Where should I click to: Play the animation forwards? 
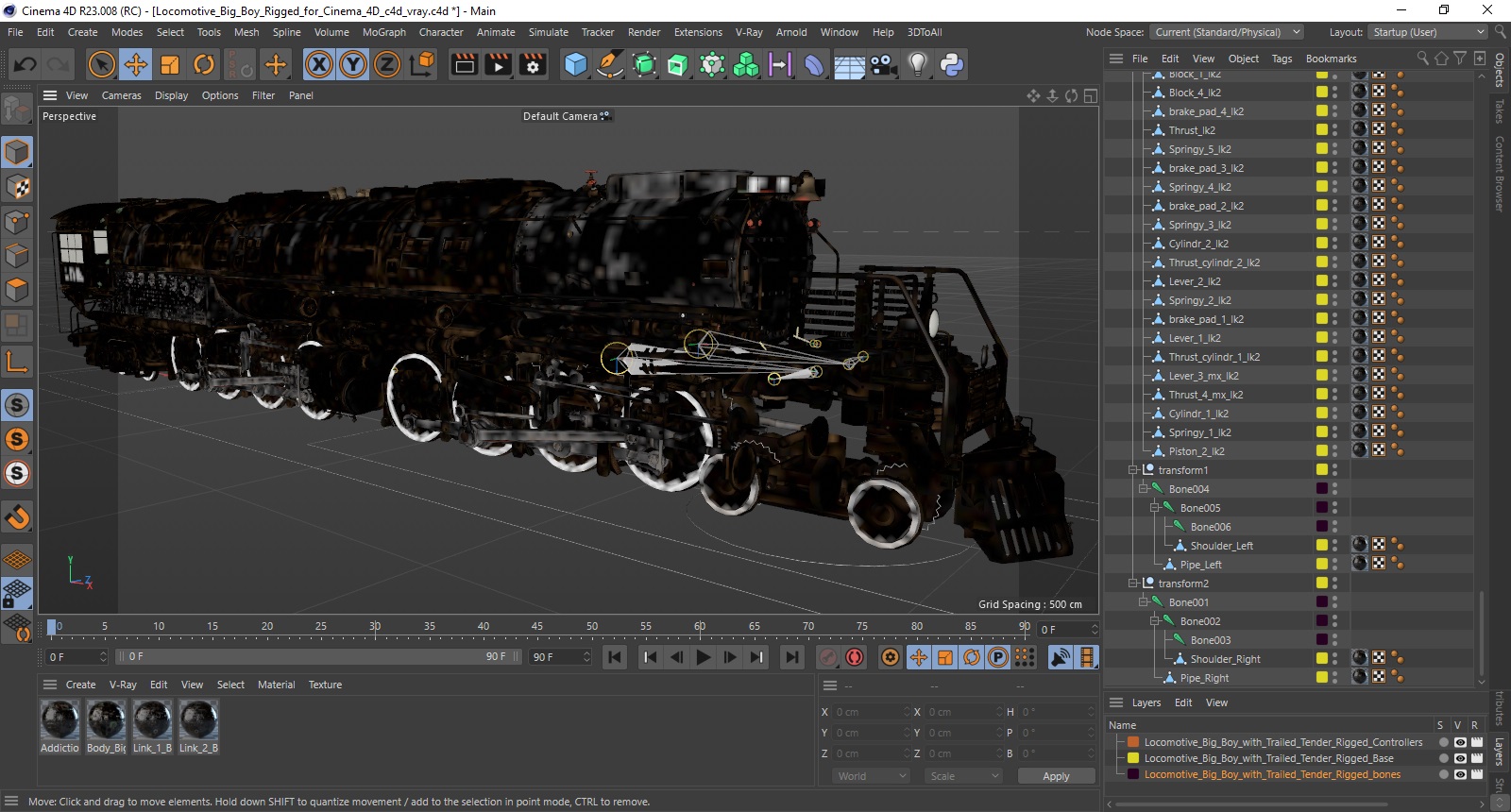[703, 657]
